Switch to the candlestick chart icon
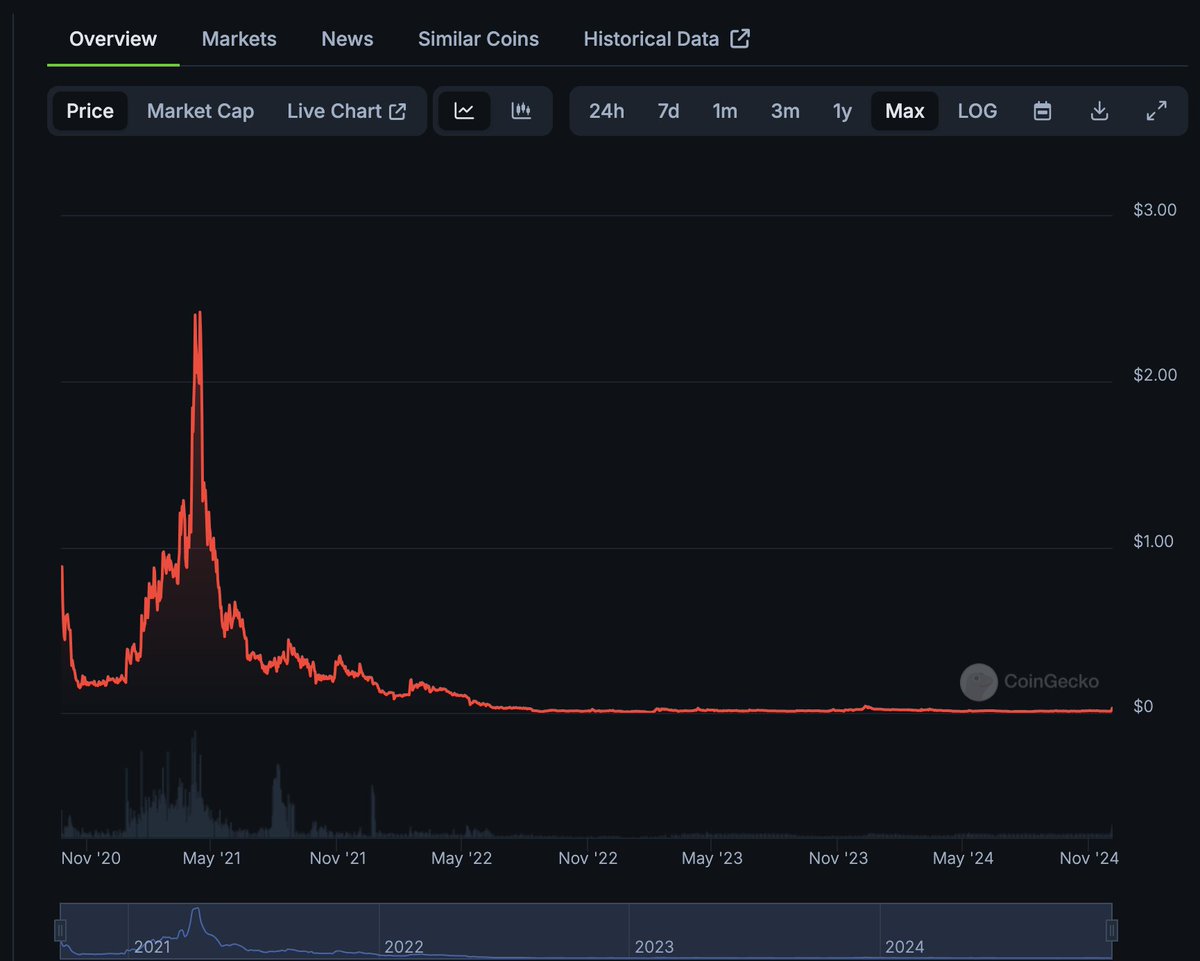Screen dimensions: 1200x961 point(521,111)
